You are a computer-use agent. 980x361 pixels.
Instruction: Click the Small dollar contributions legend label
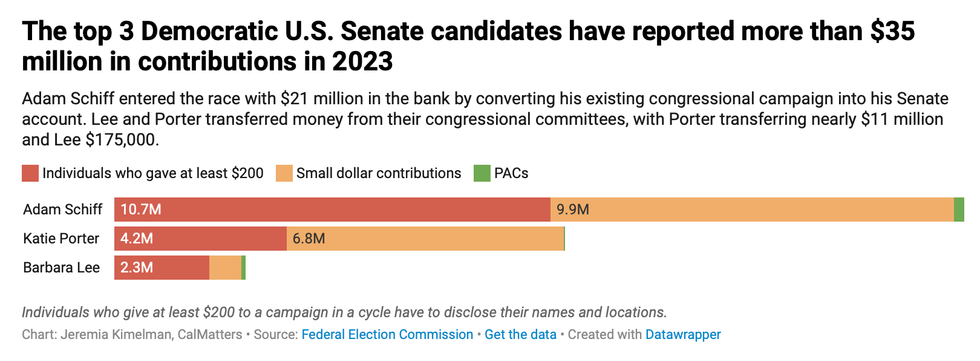coord(379,173)
